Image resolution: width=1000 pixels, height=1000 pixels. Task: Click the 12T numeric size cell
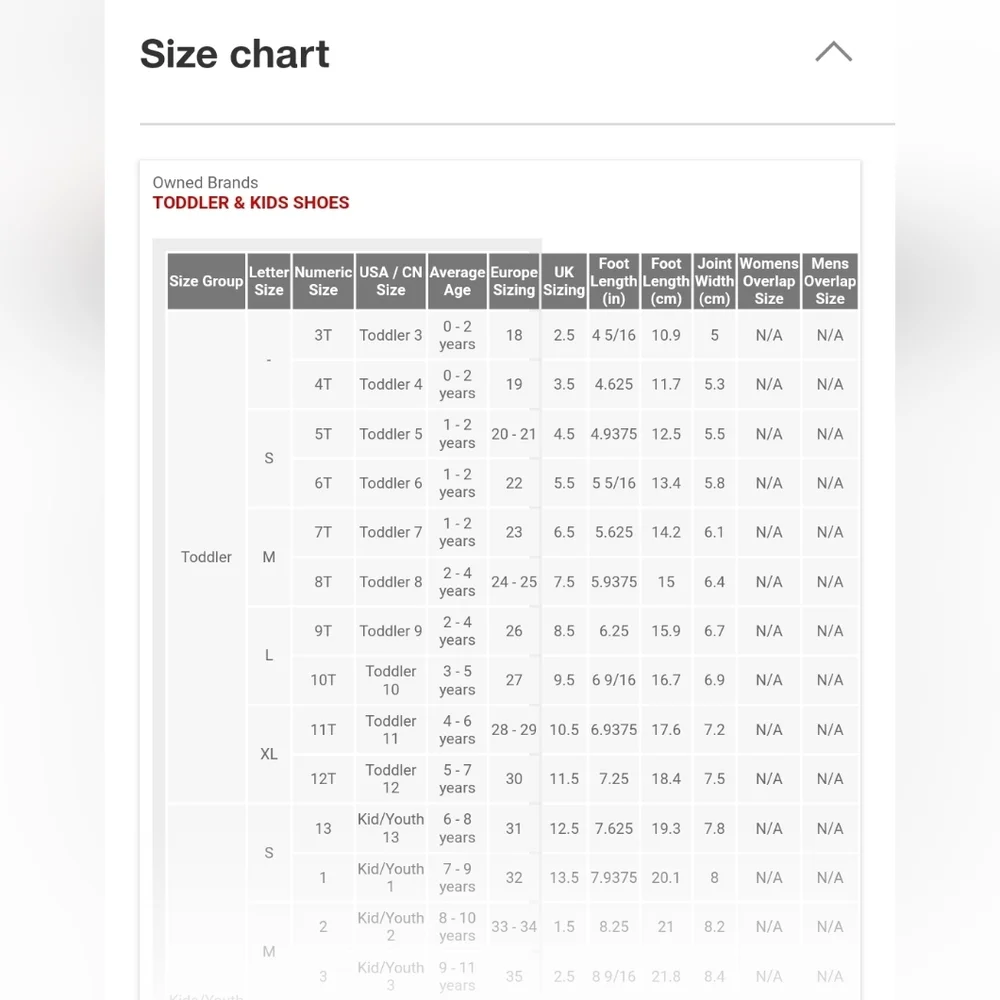[x=323, y=779]
